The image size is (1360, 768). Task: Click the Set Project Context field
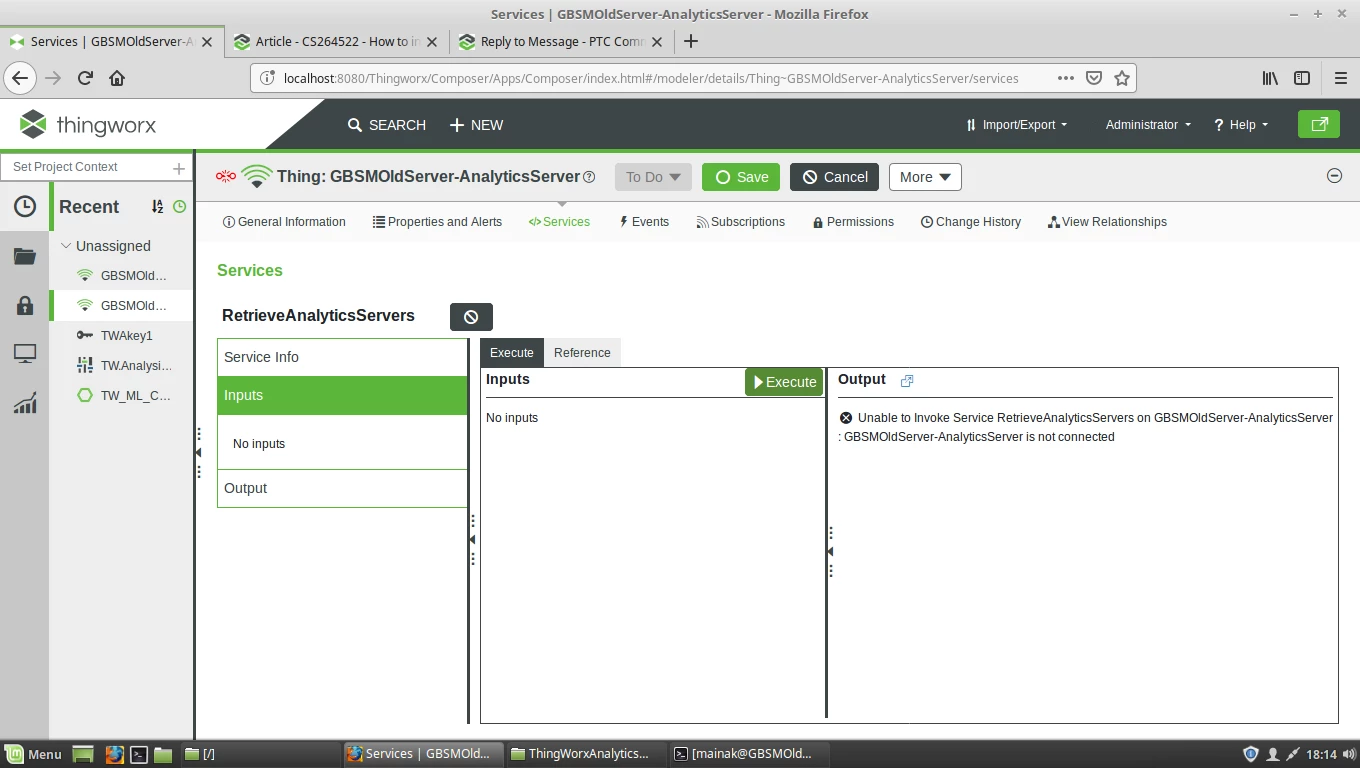(87, 167)
